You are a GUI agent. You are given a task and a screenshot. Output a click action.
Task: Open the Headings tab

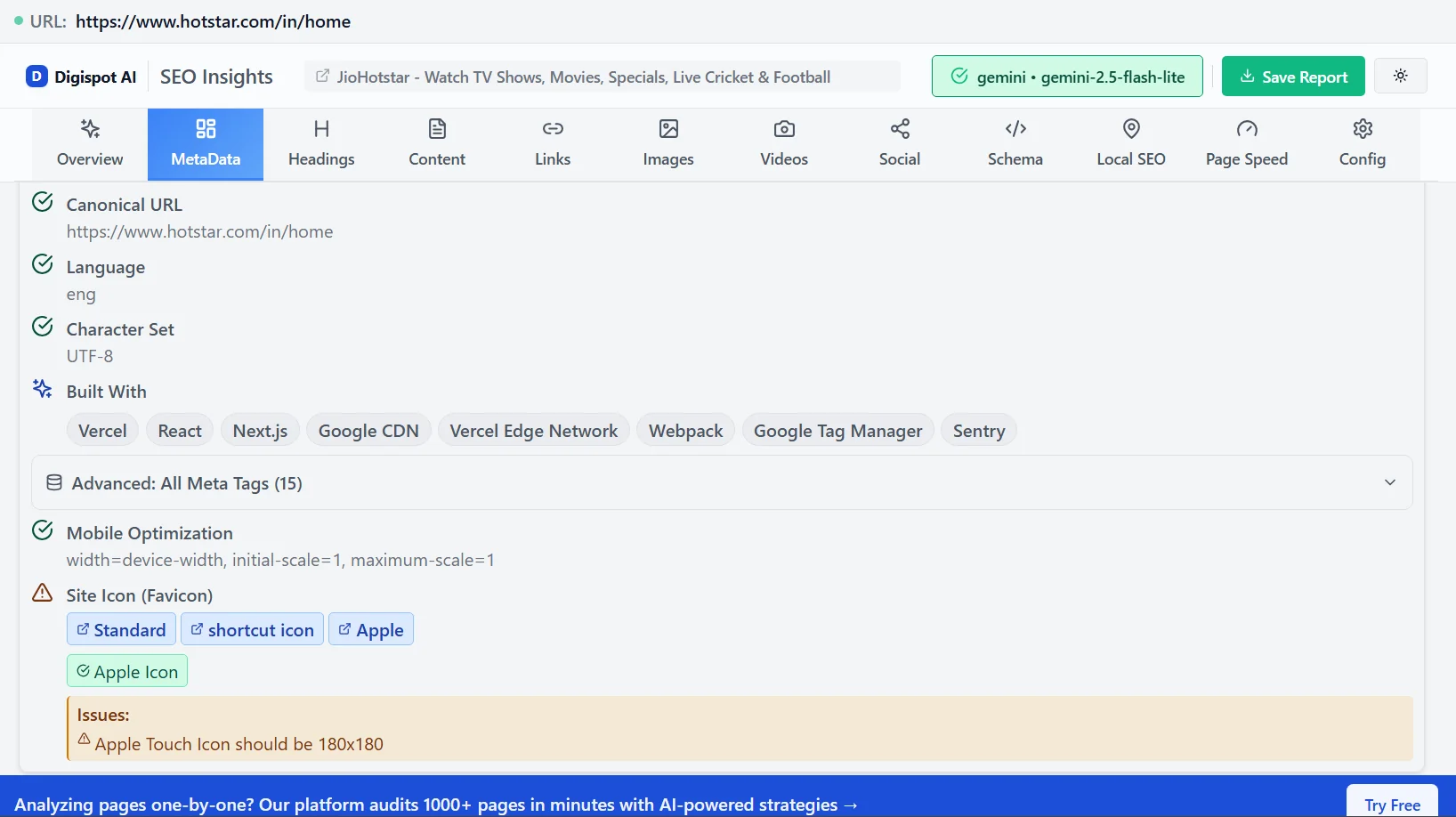[321, 144]
